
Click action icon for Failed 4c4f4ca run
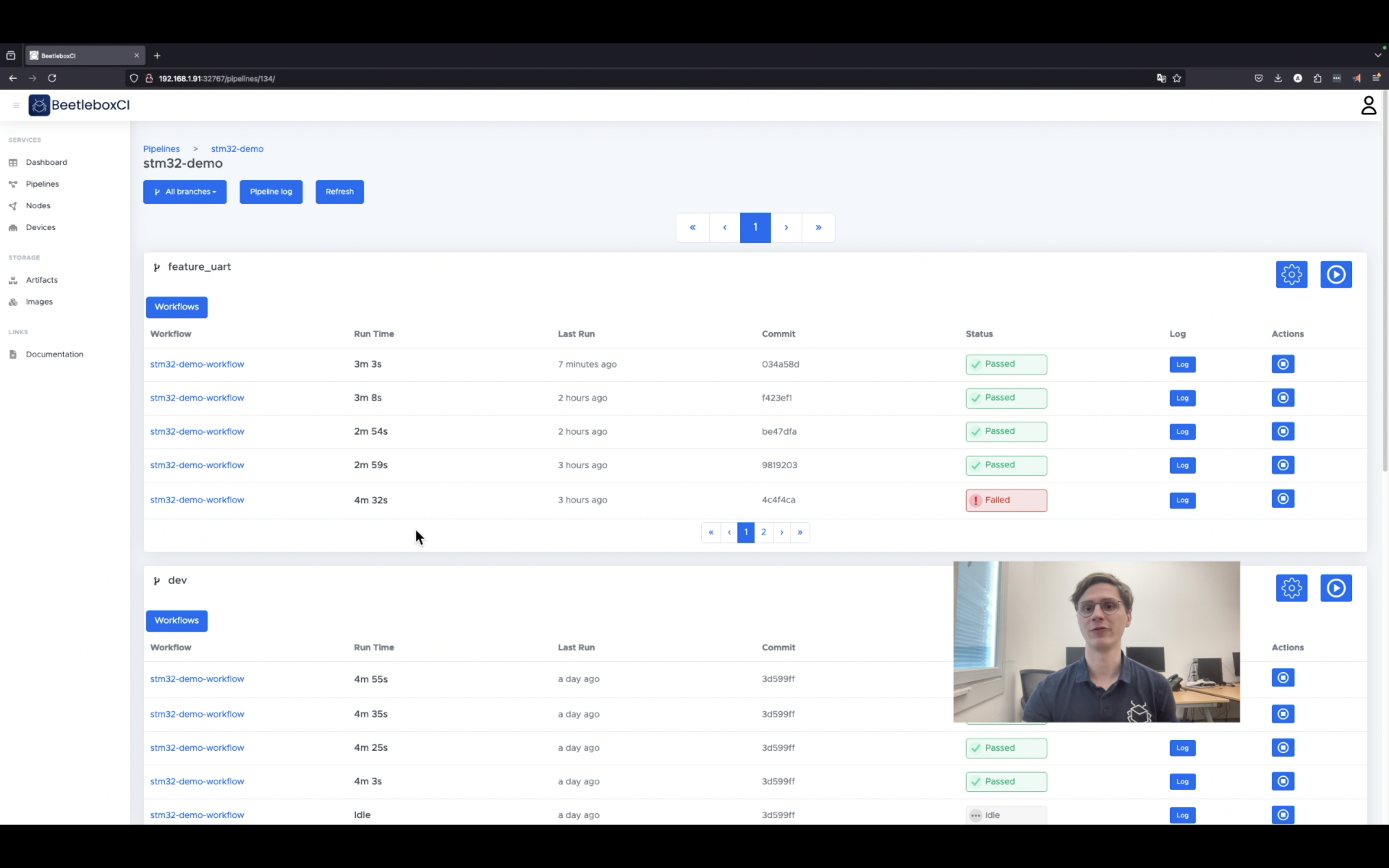point(1282,499)
